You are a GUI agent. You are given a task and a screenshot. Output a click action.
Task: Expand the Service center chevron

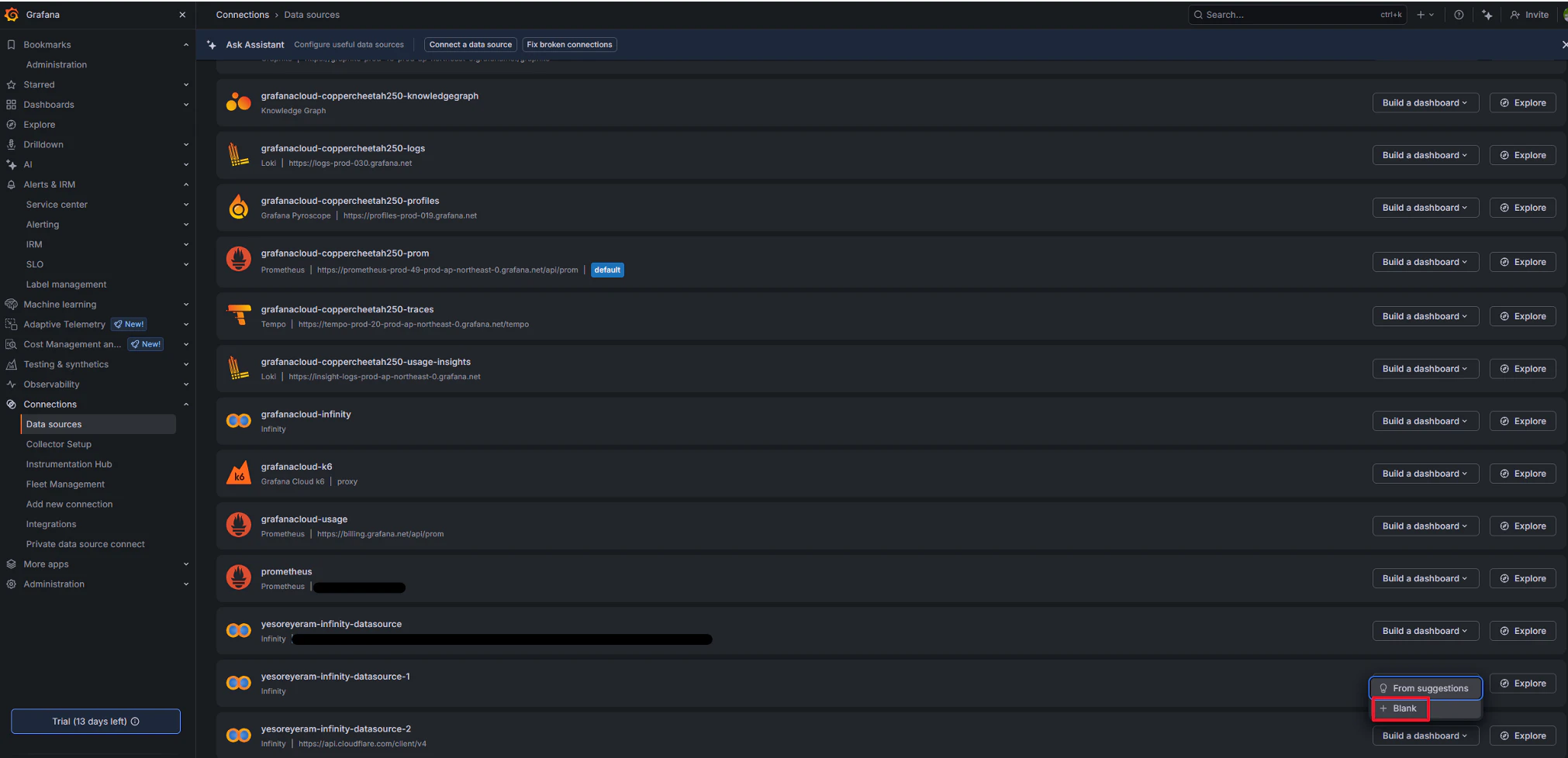(x=186, y=205)
